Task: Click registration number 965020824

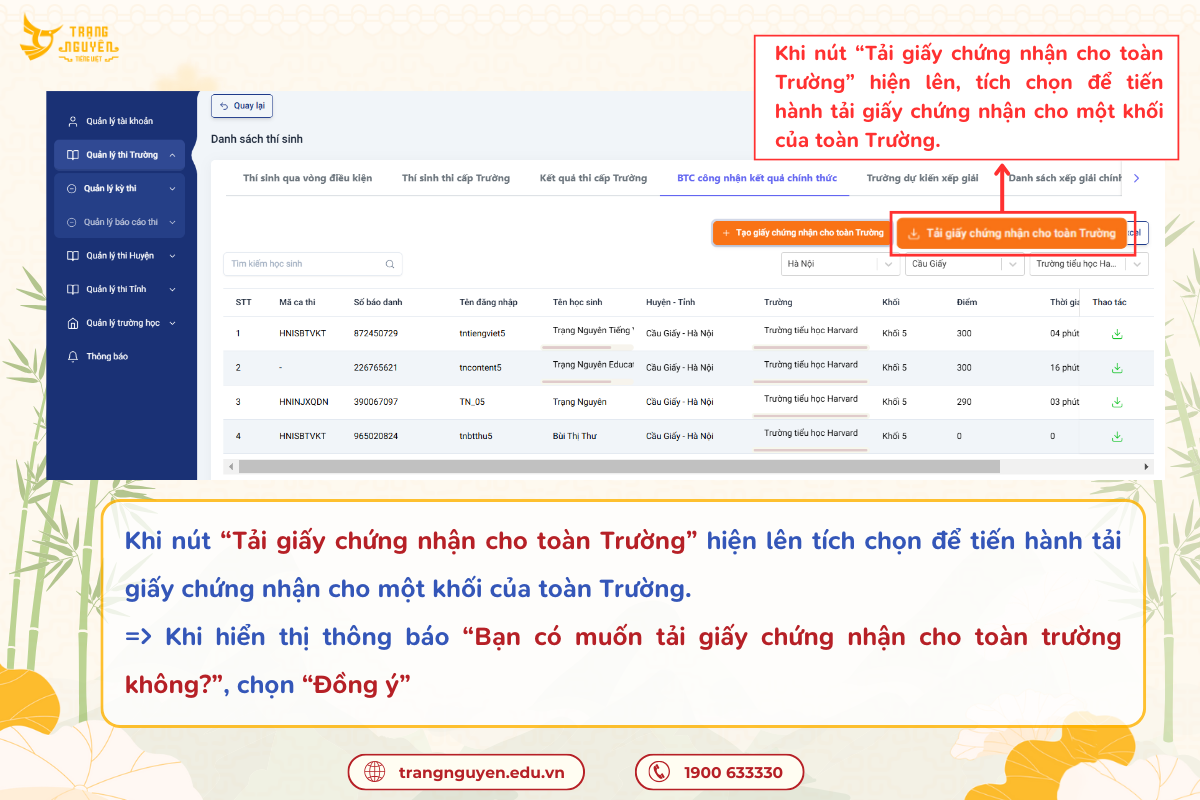Action: pyautogui.click(x=376, y=436)
